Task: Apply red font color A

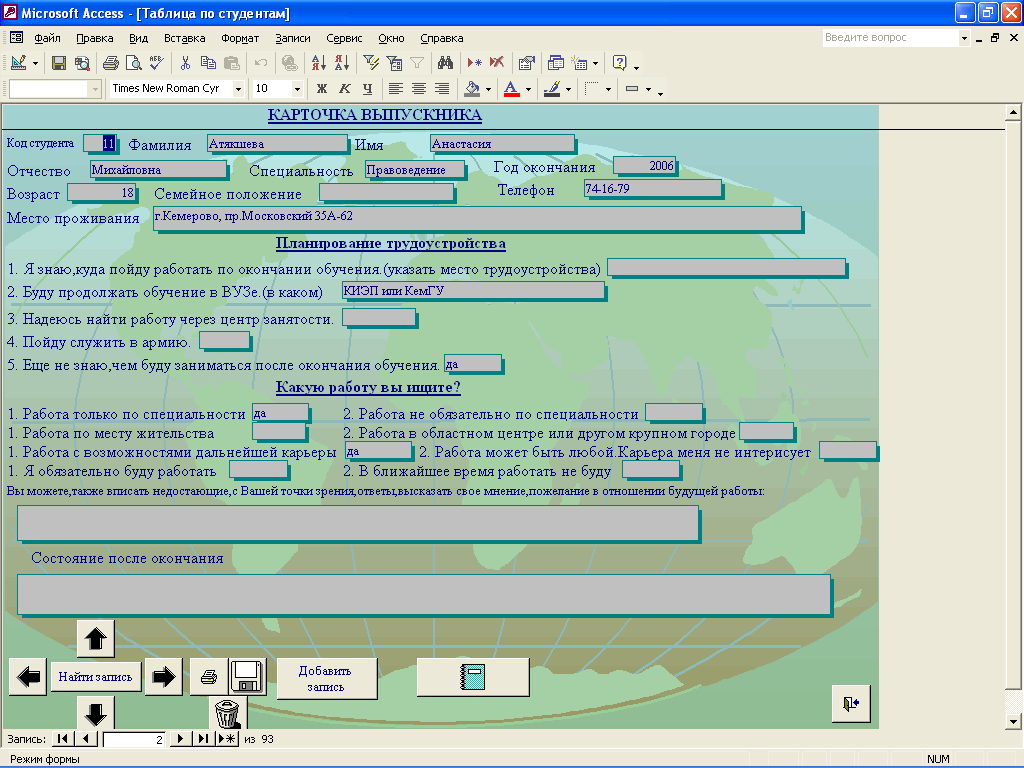Action: pyautogui.click(x=512, y=89)
